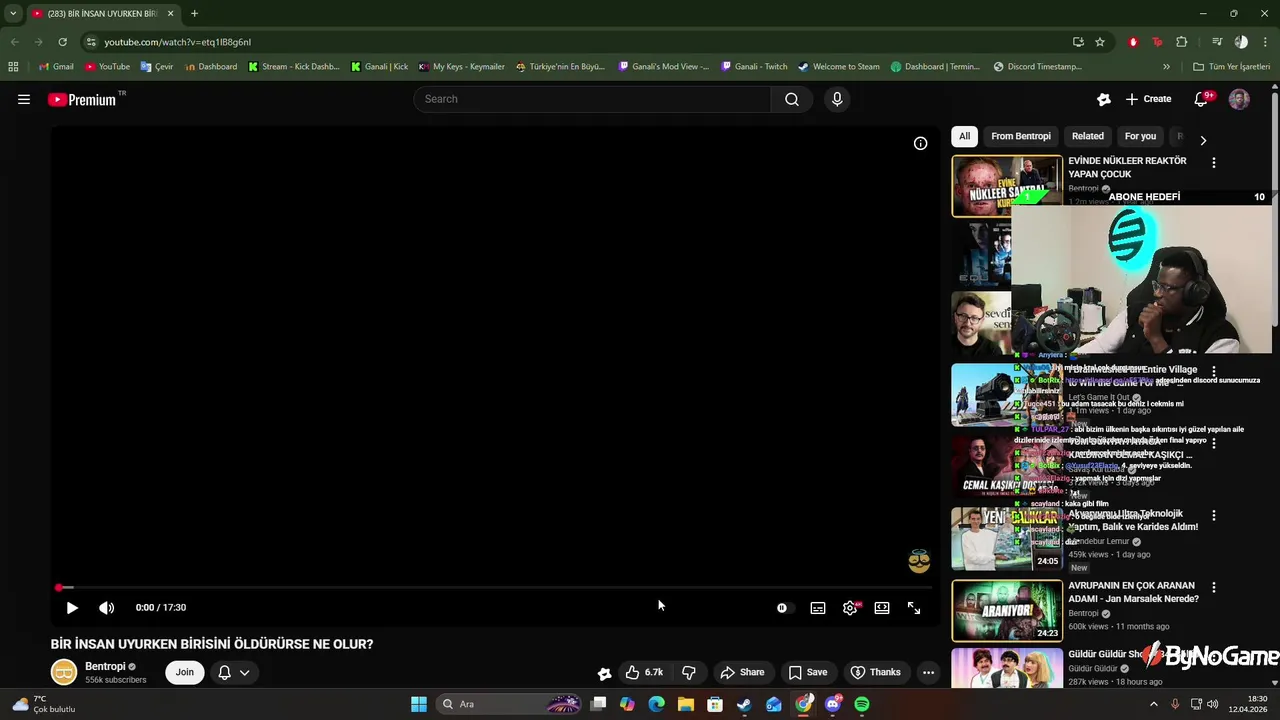
Task: Open Discord Timestamp bookmark
Action: point(1038,67)
